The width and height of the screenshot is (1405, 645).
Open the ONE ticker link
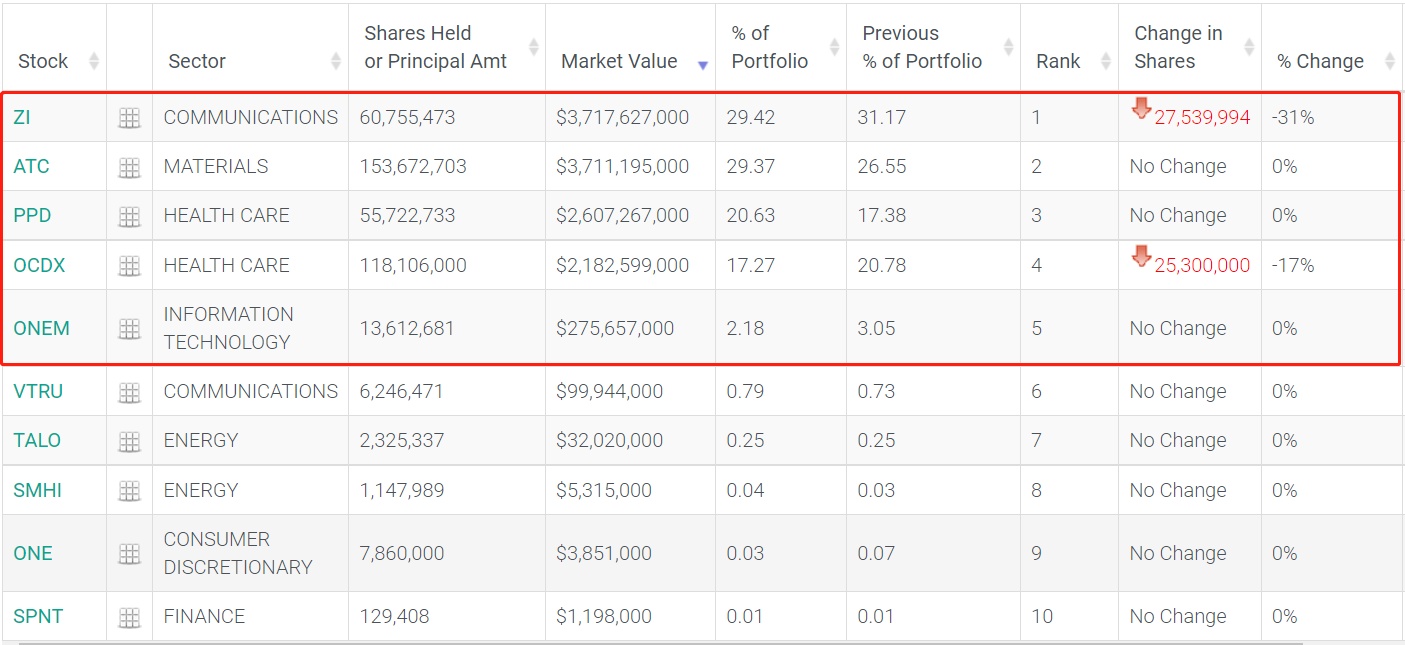point(33,553)
